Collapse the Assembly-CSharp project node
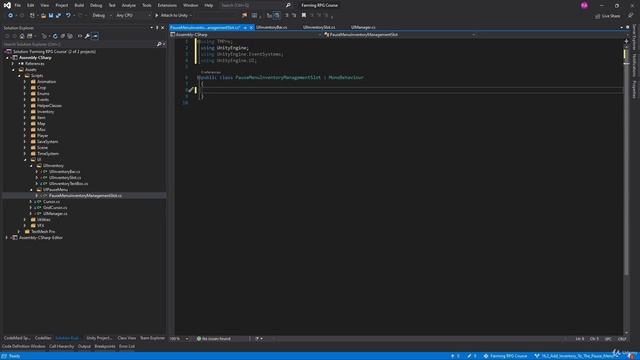 (7, 58)
